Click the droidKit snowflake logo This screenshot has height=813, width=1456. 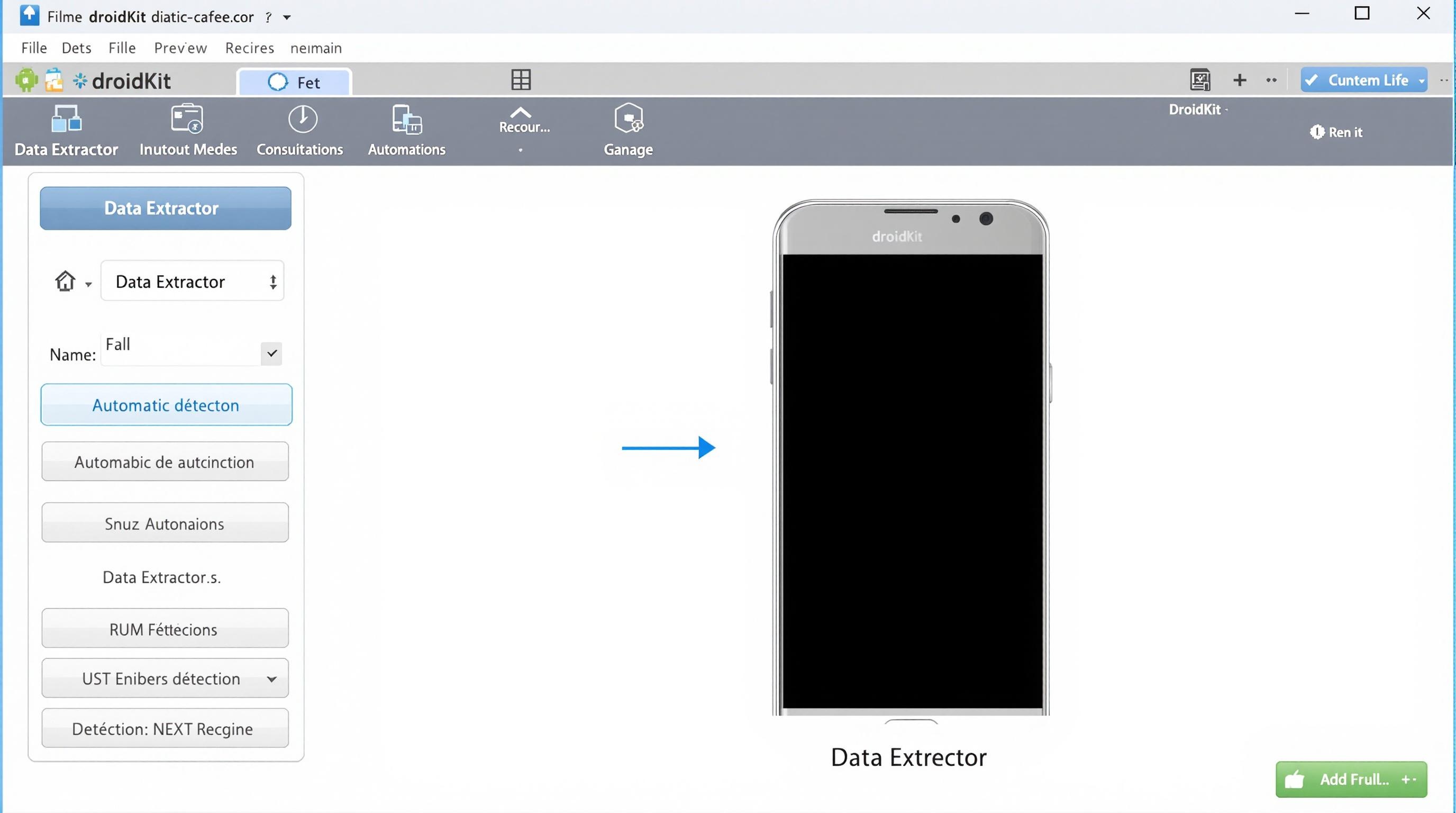point(80,81)
